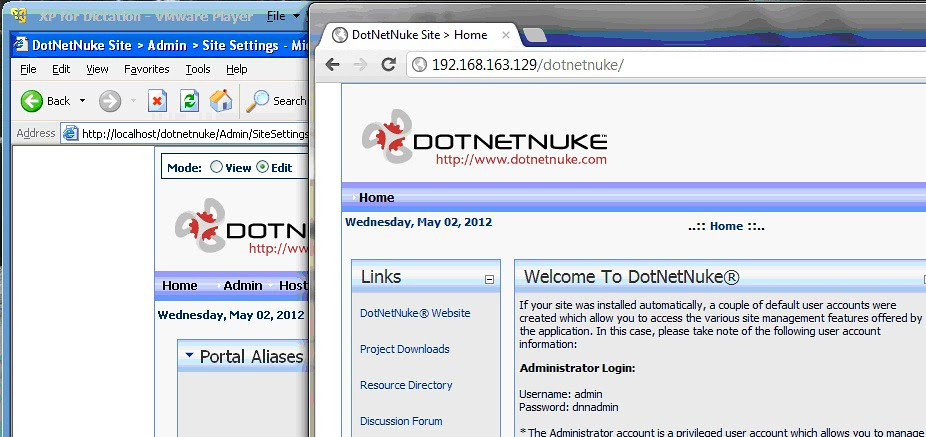Click the VMware Player title bar icon
926x437 pixels.
pos(19,15)
